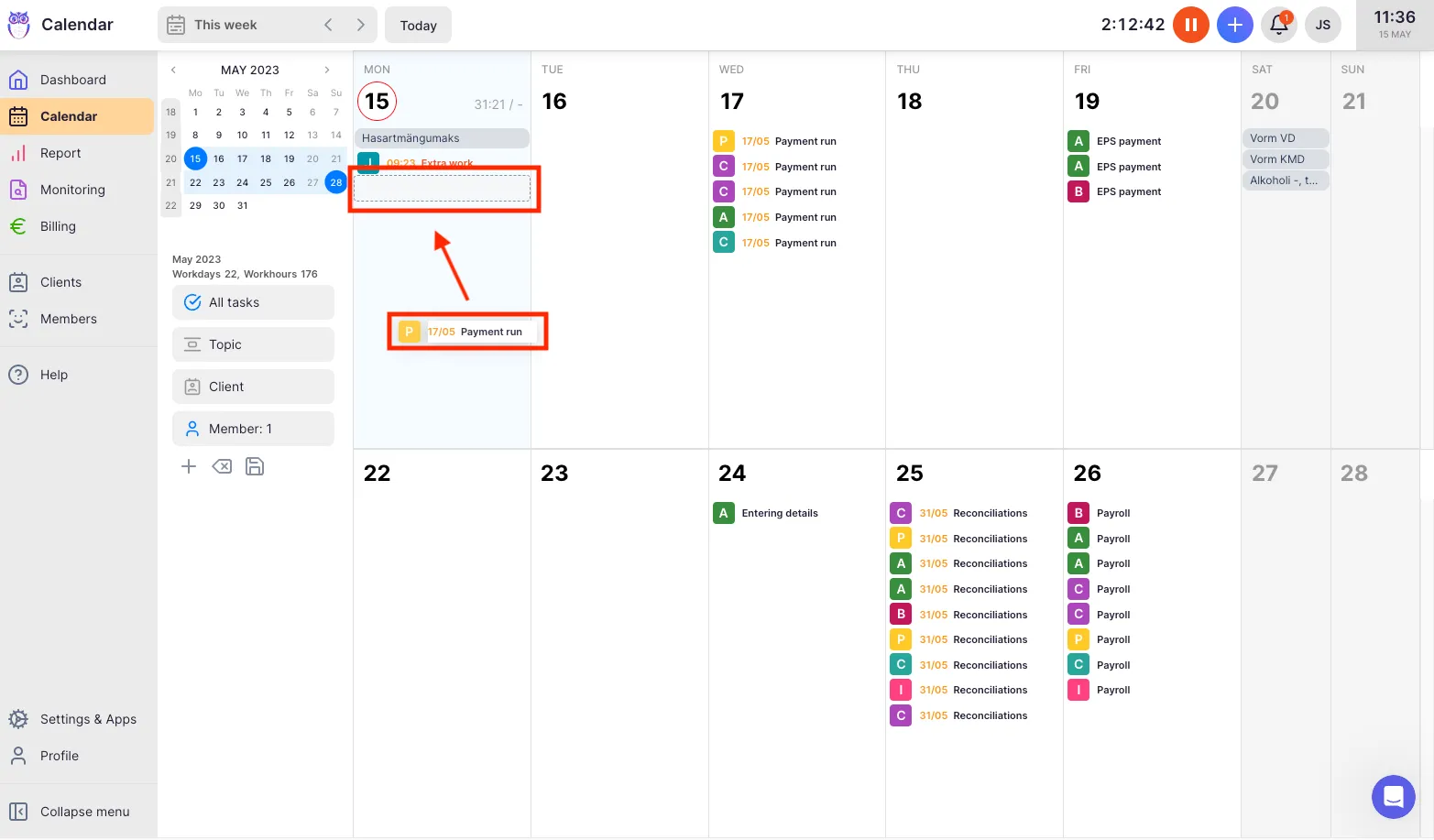The height and width of the screenshot is (840, 1434).
Task: Create a new entry with the blue plus button
Action: [1234, 25]
